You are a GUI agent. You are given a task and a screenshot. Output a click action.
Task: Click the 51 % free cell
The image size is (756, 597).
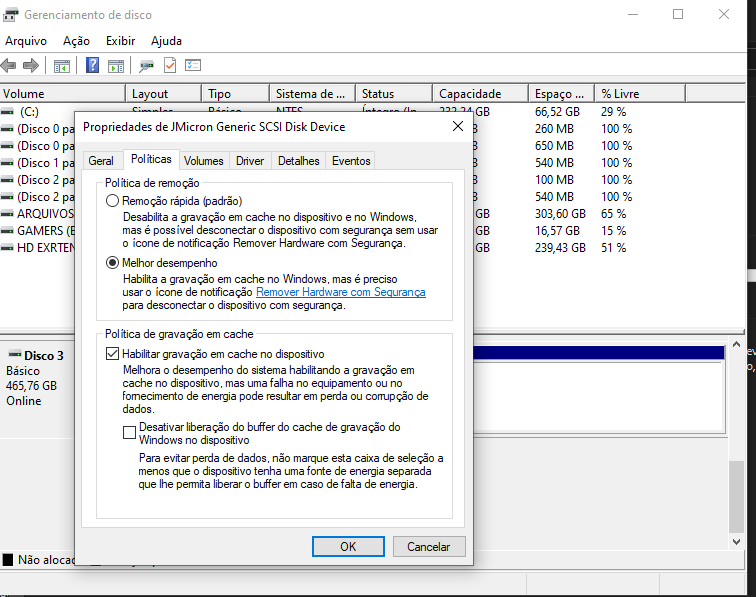613,248
